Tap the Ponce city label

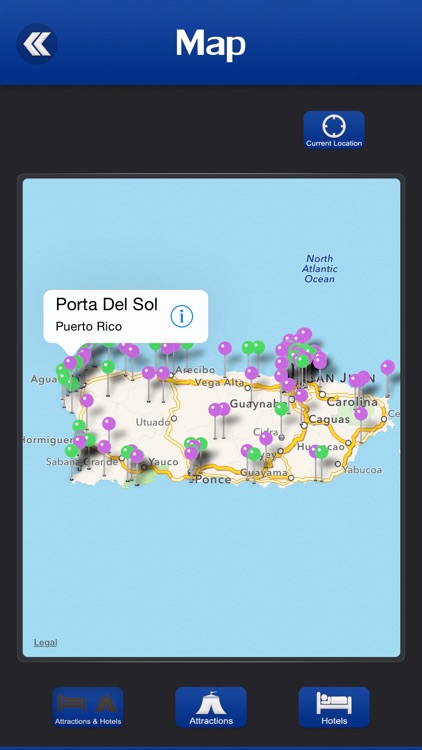[213, 480]
